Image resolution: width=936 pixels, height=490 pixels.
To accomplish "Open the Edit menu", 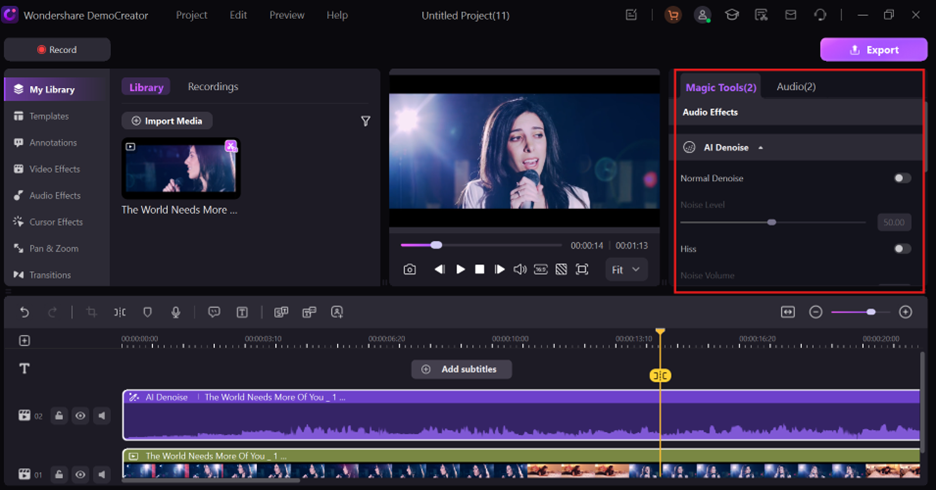I will pyautogui.click(x=238, y=15).
